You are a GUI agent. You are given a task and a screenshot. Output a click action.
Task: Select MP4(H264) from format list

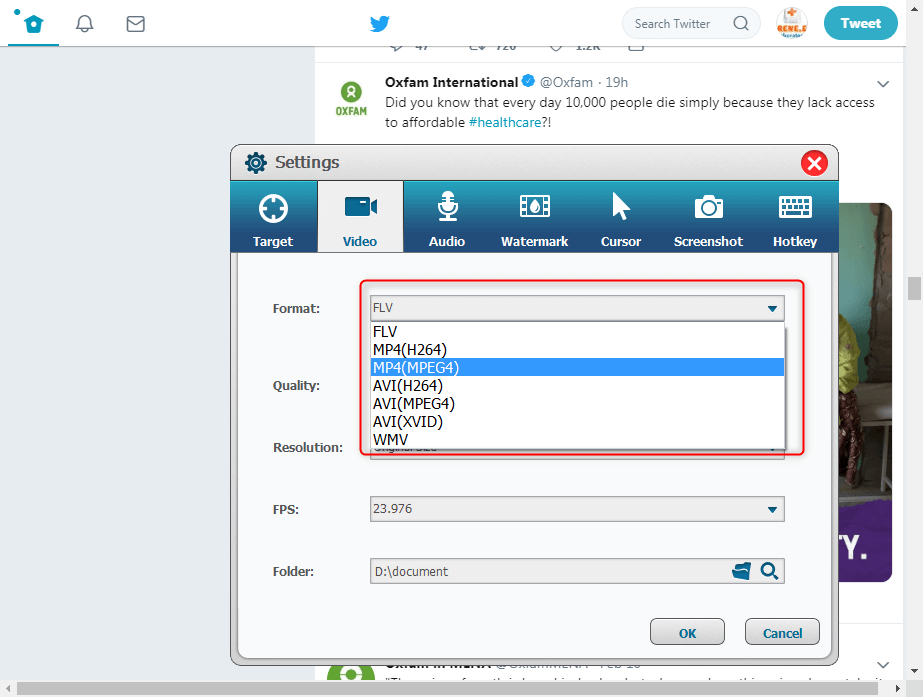click(410, 349)
